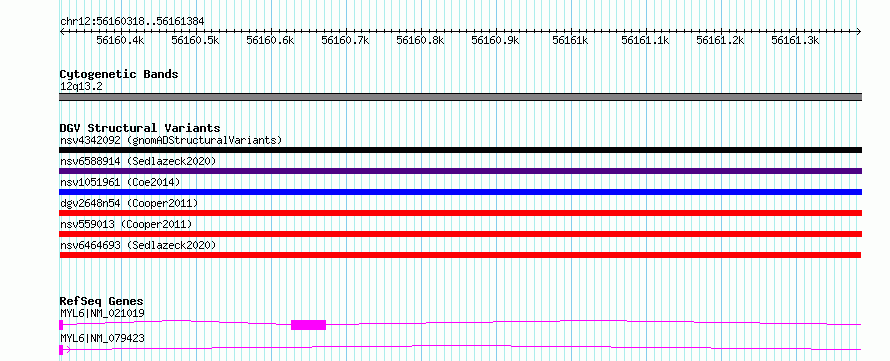
Task: Click the black nsv4342092 variant bar
Action: pyautogui.click(x=461, y=150)
